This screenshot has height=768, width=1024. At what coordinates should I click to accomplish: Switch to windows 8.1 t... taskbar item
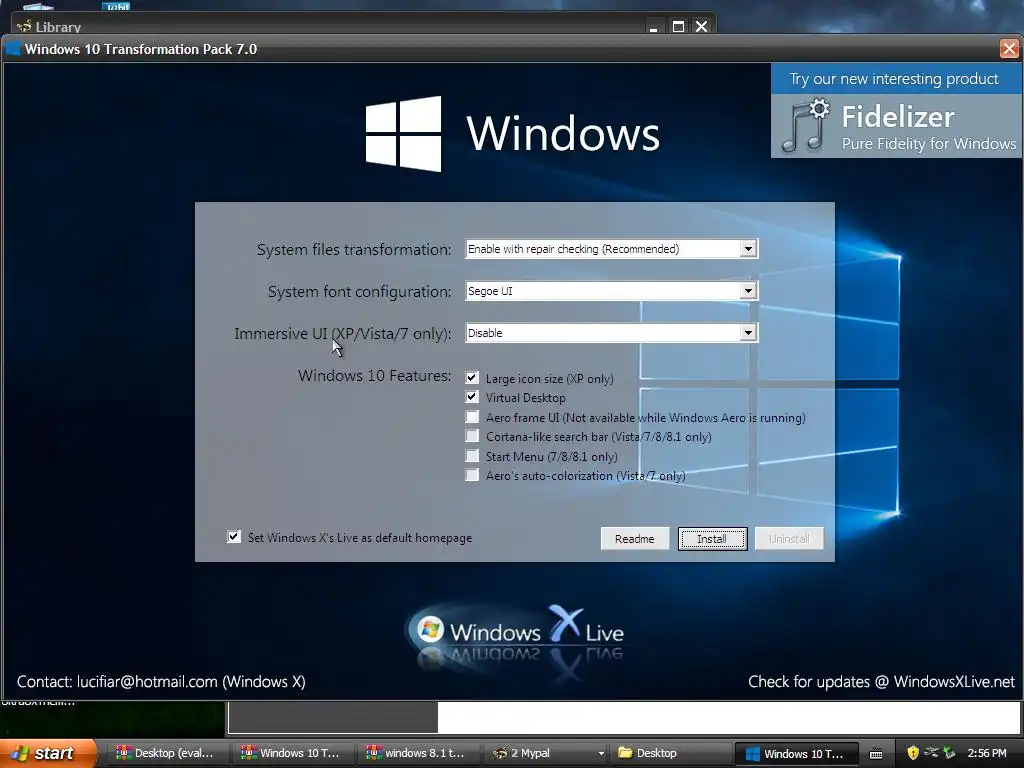[x=418, y=753]
